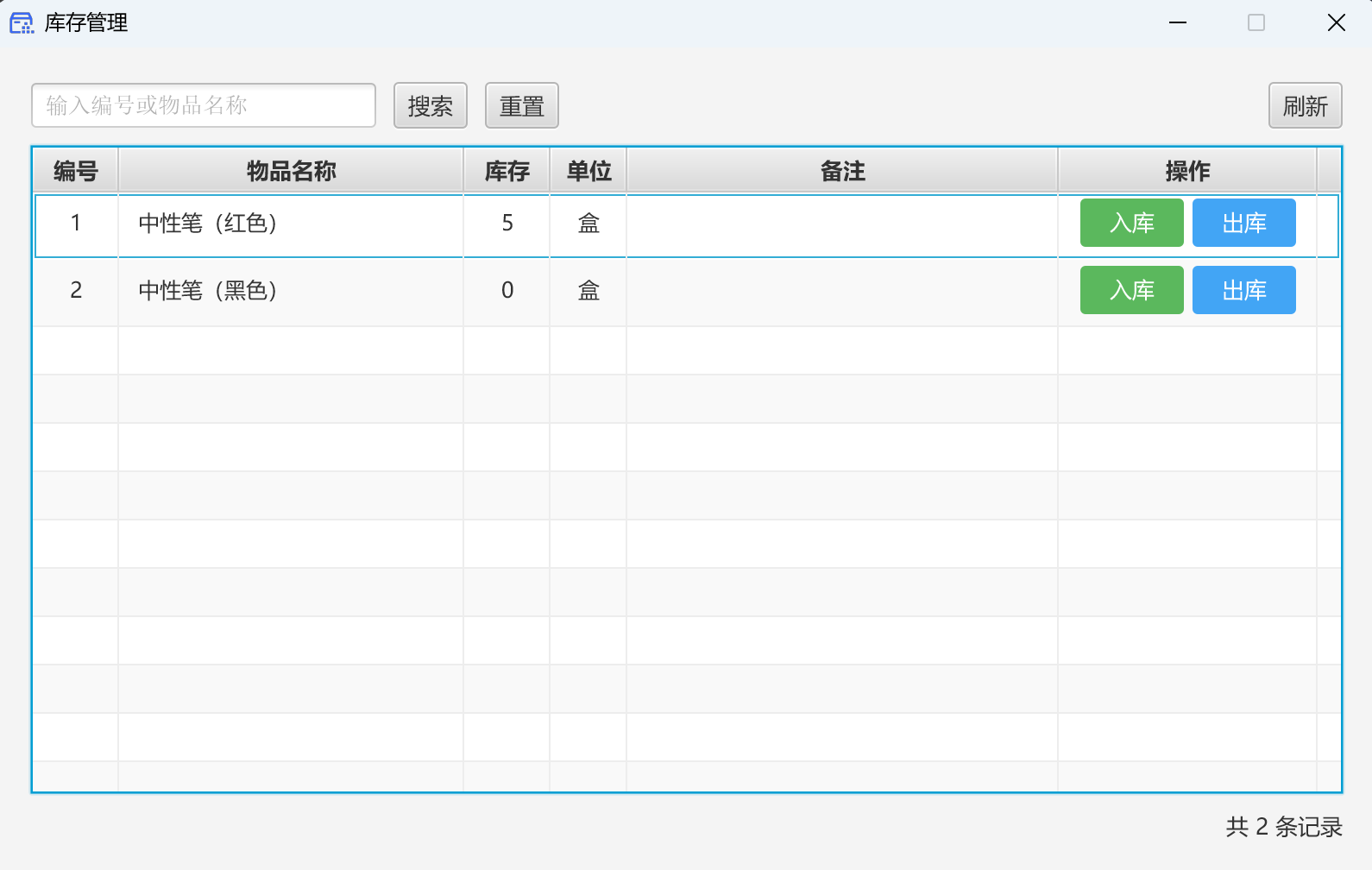
Task: Click the 物品名称 column header
Action: [291, 171]
